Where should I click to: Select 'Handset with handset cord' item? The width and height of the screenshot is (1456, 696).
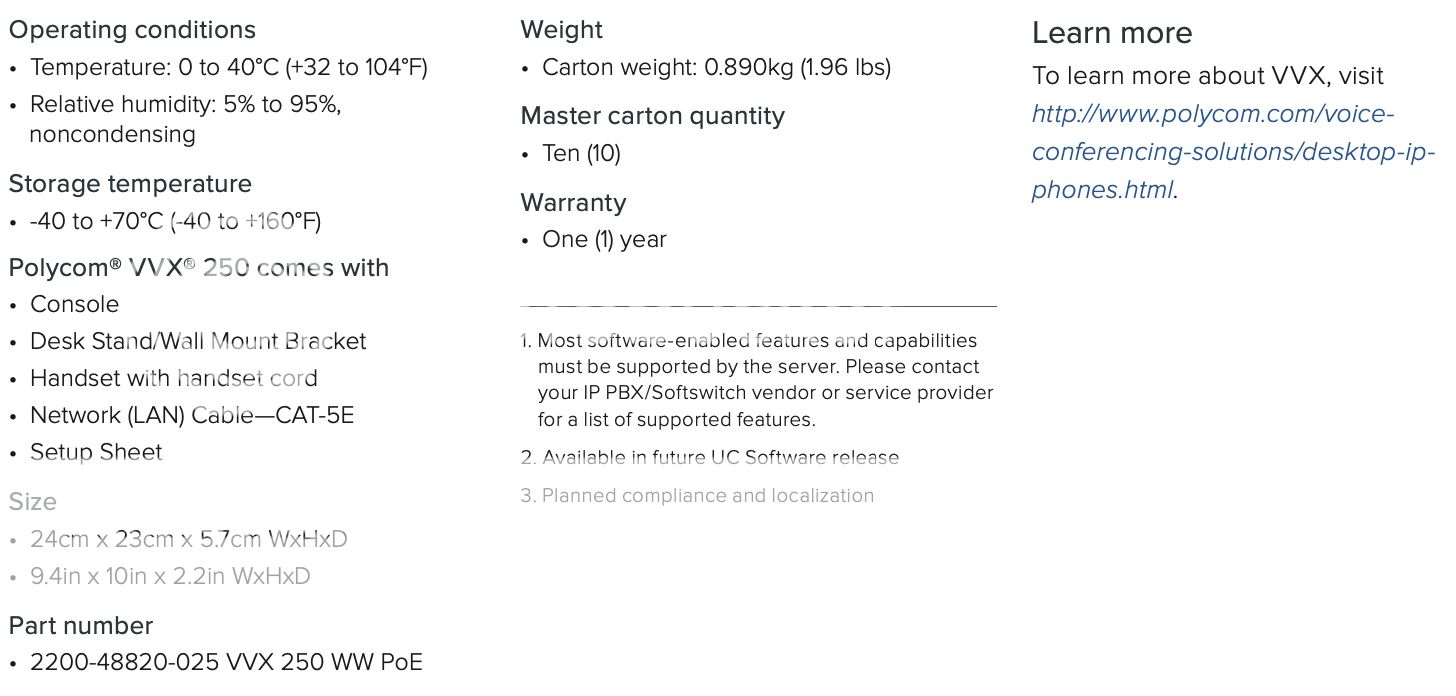coord(174,378)
